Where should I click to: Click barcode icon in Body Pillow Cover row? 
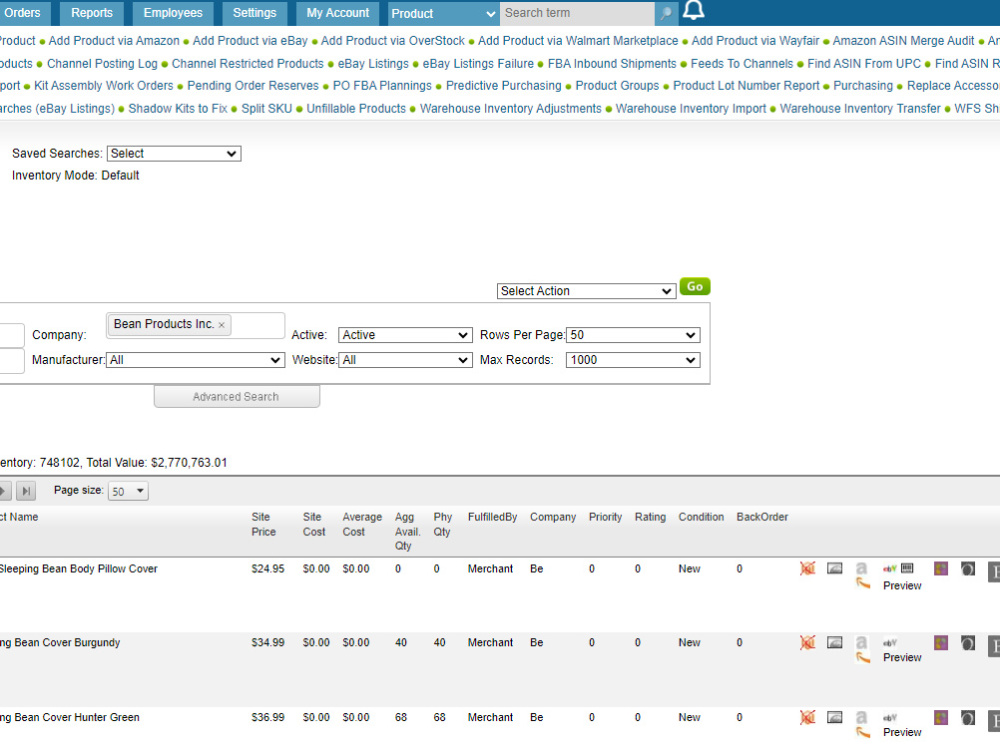click(x=907, y=568)
